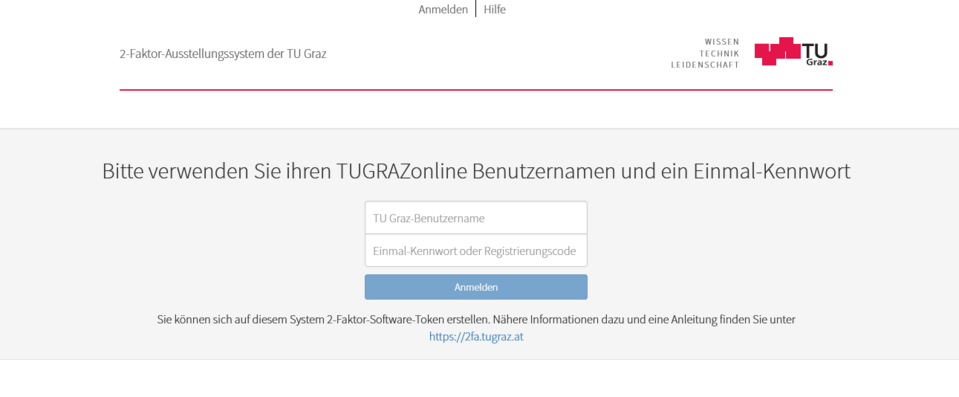Focus the Einmal-Kennwort oder Registrierungscode field

476,251
